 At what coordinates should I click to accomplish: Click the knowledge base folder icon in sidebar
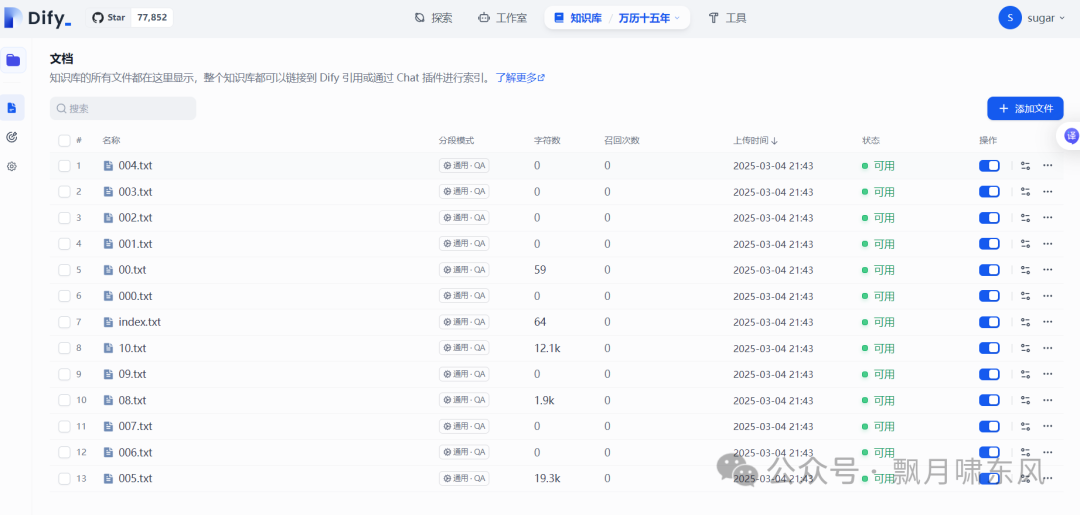(x=13, y=61)
